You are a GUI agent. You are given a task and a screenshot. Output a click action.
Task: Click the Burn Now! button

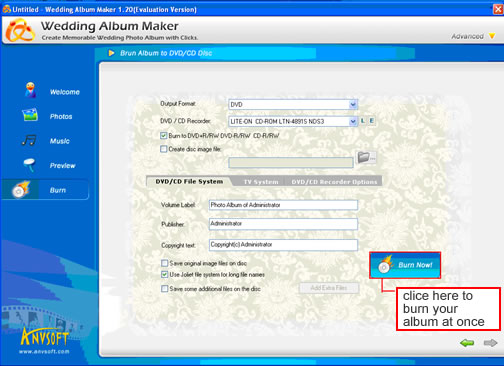[x=405, y=265]
